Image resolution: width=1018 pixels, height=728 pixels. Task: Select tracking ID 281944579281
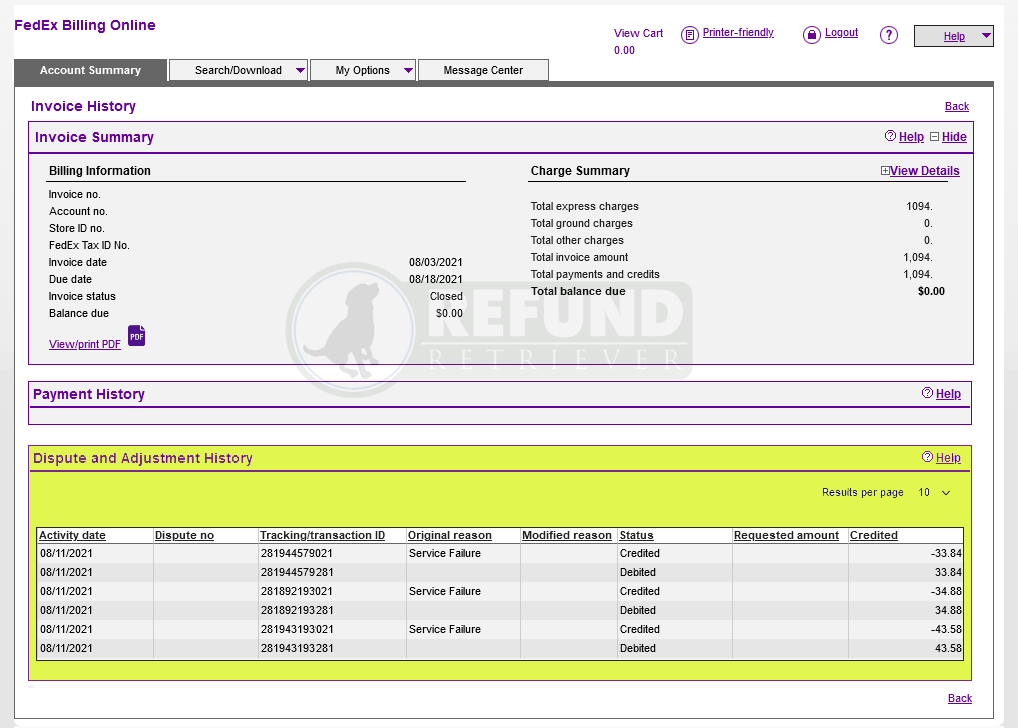pyautogui.click(x=297, y=572)
